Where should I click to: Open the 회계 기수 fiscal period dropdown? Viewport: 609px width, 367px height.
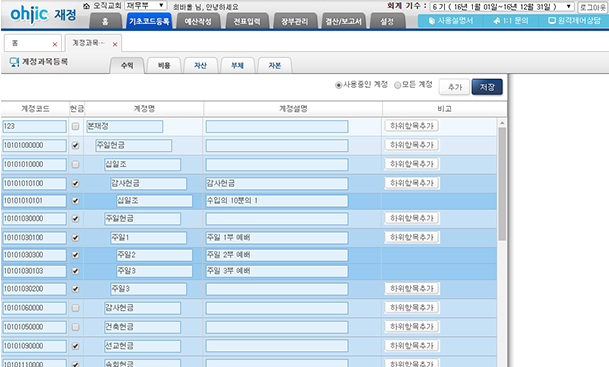[502, 7]
